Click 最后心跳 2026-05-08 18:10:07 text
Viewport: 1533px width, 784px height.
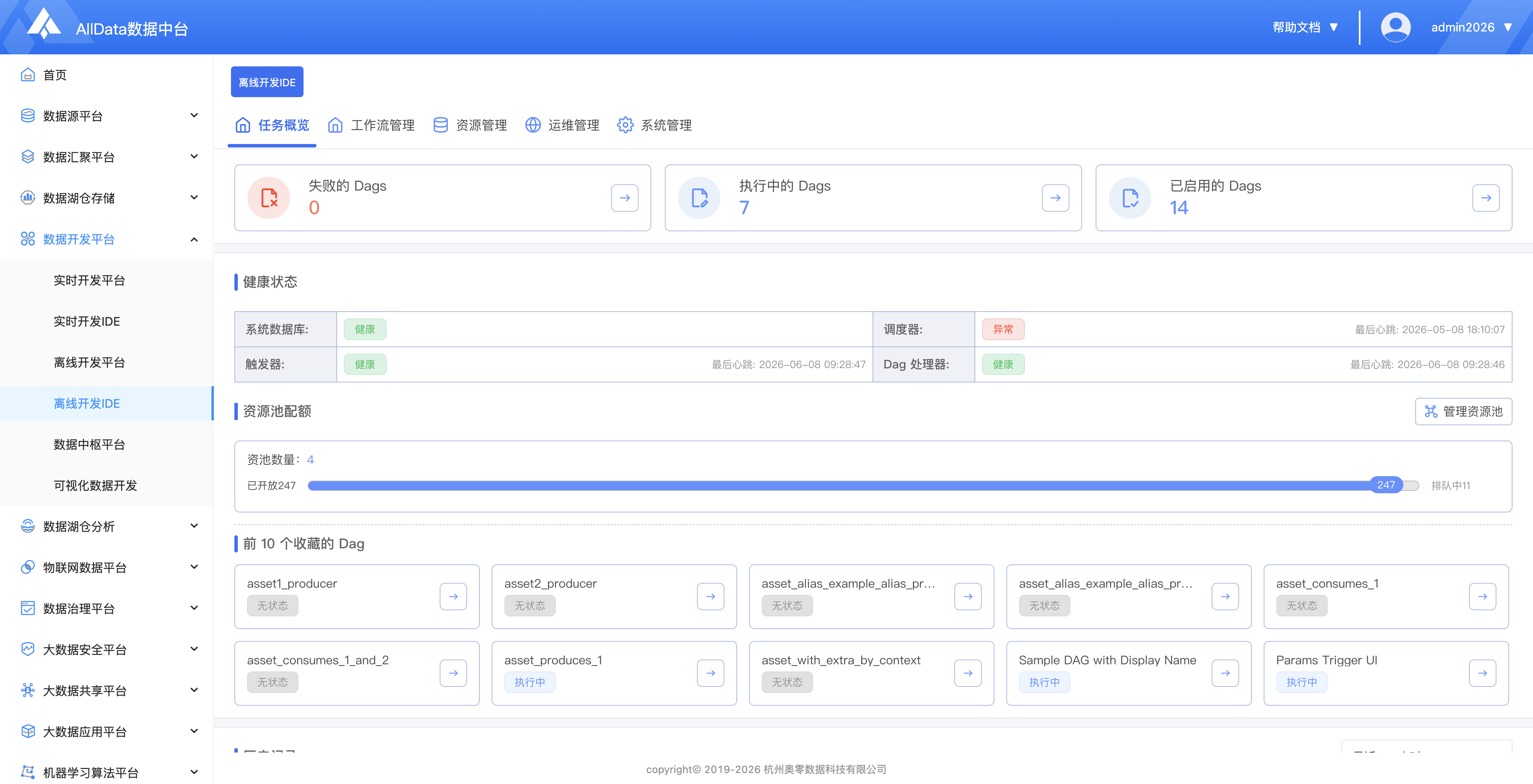[x=1429, y=329]
